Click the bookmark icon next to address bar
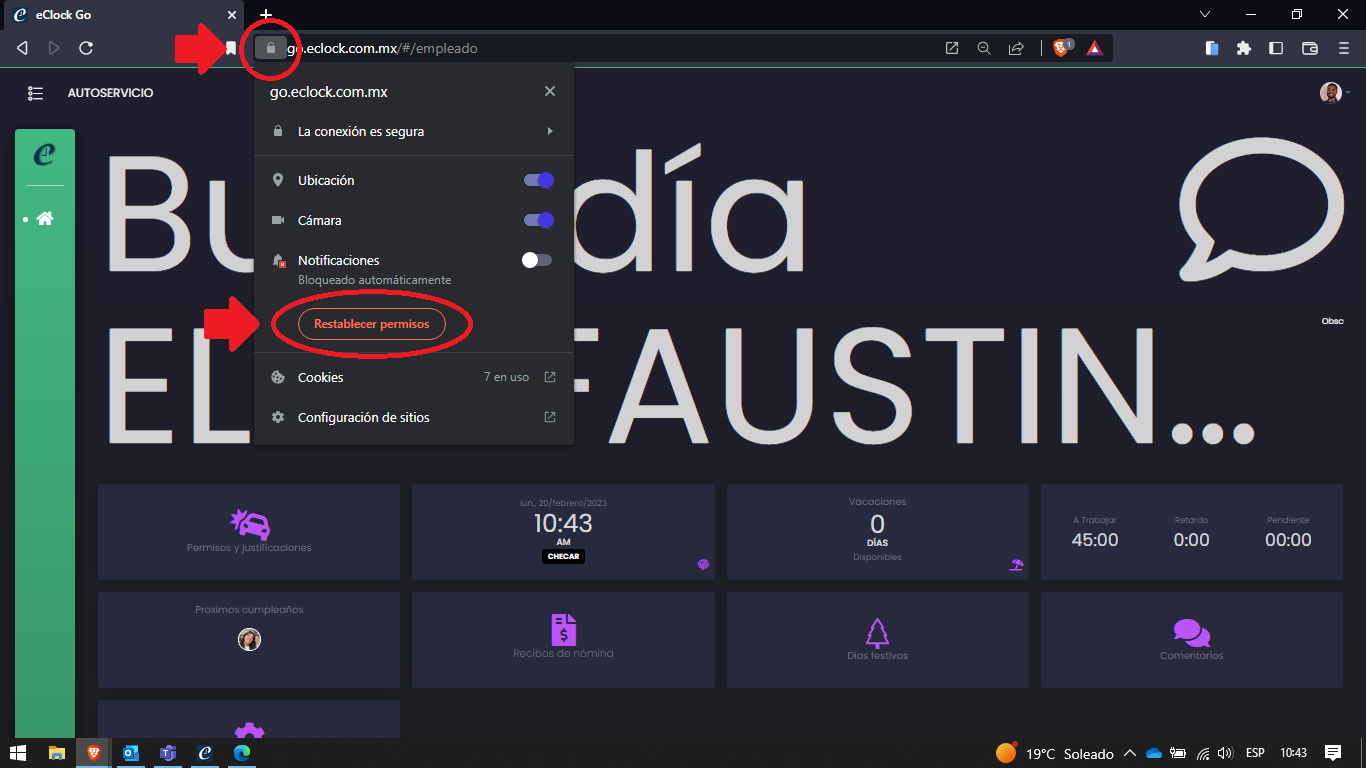This screenshot has height=768, width=1366. point(231,48)
